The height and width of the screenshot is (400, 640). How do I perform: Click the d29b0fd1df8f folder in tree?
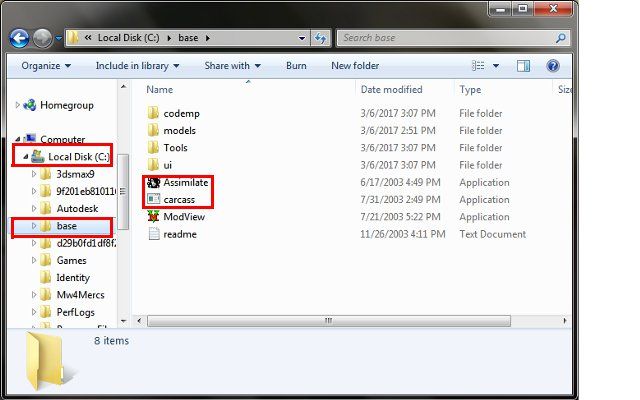pyautogui.click(x=86, y=243)
